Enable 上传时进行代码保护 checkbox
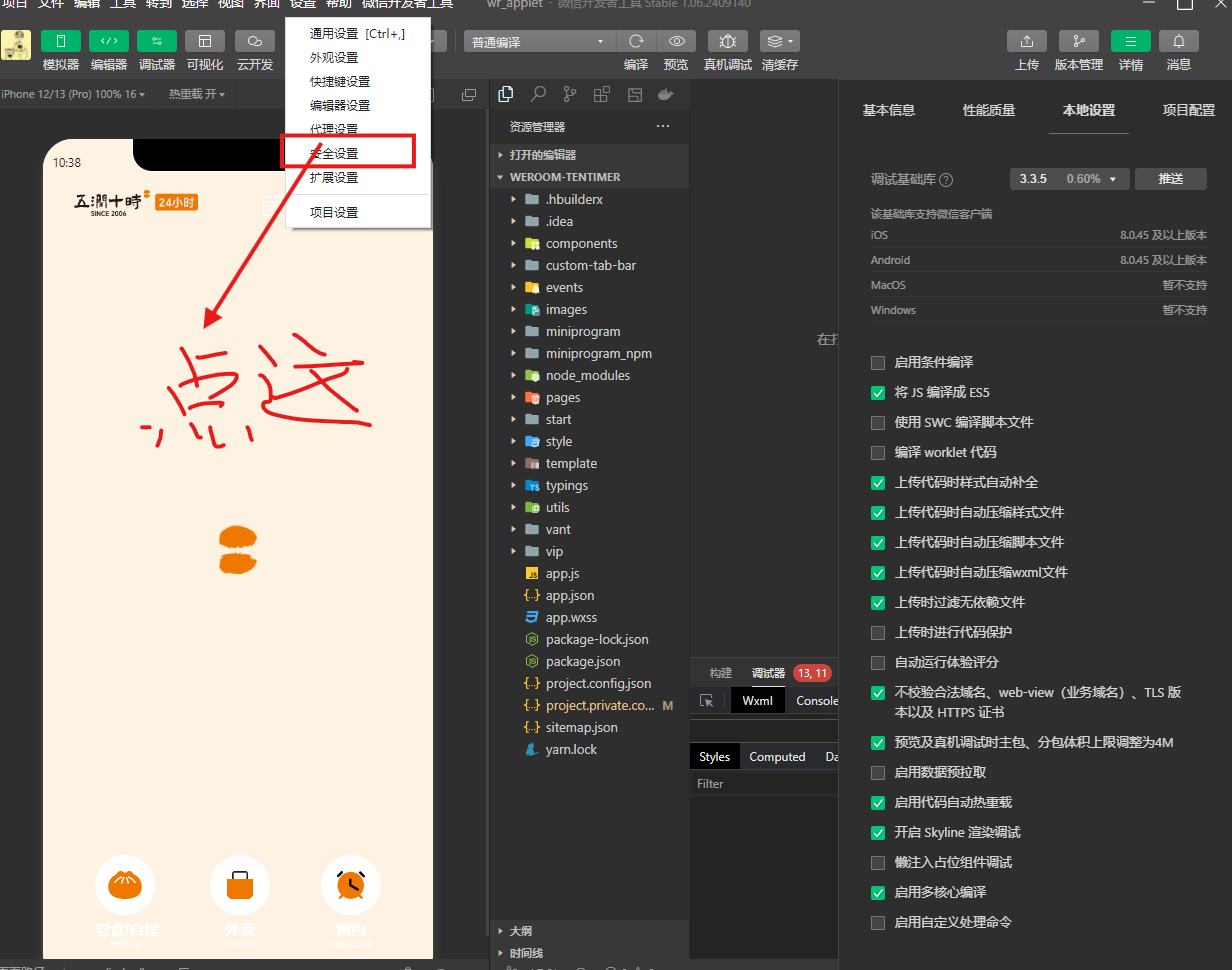Viewport: 1232px width, 970px height. pos(878,632)
